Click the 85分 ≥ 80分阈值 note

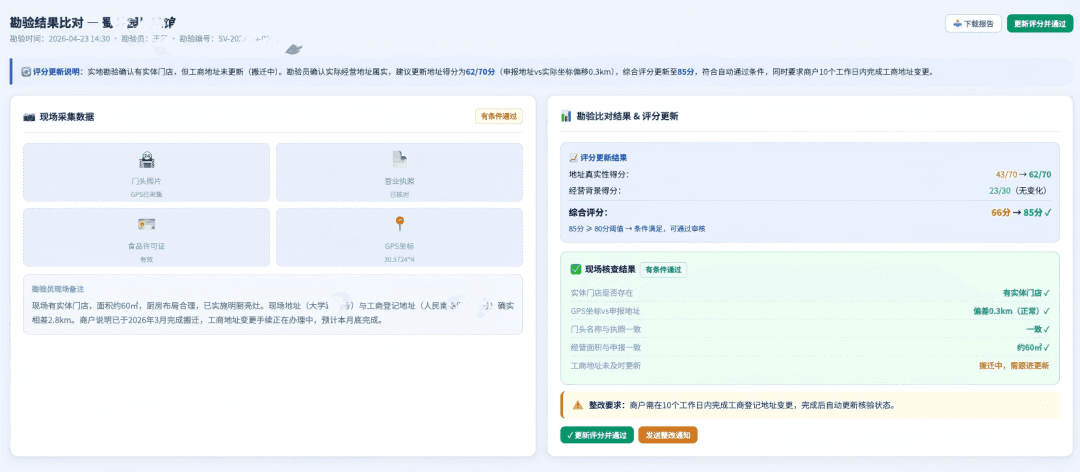point(637,228)
